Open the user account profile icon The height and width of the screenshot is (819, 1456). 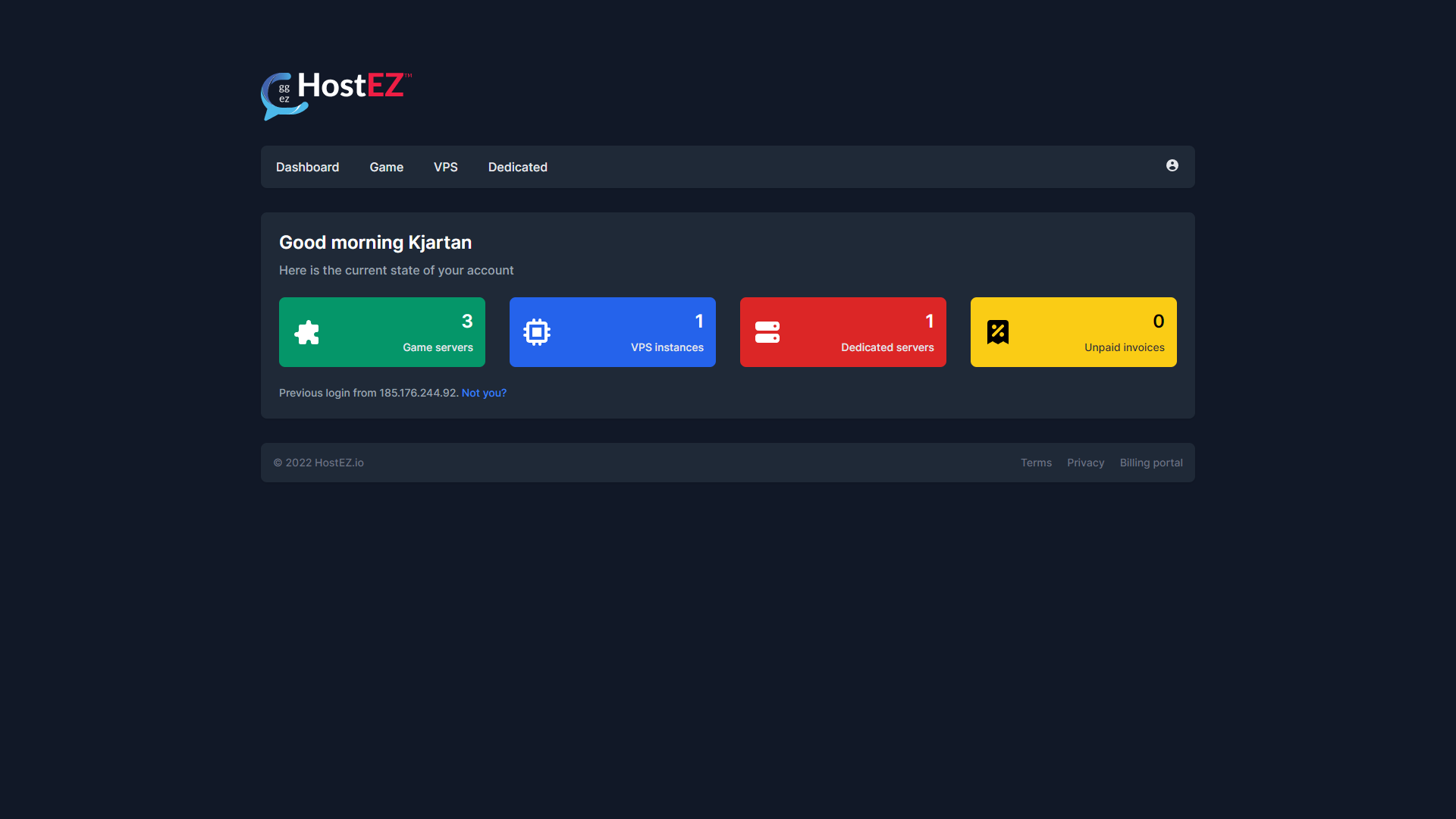(x=1172, y=165)
